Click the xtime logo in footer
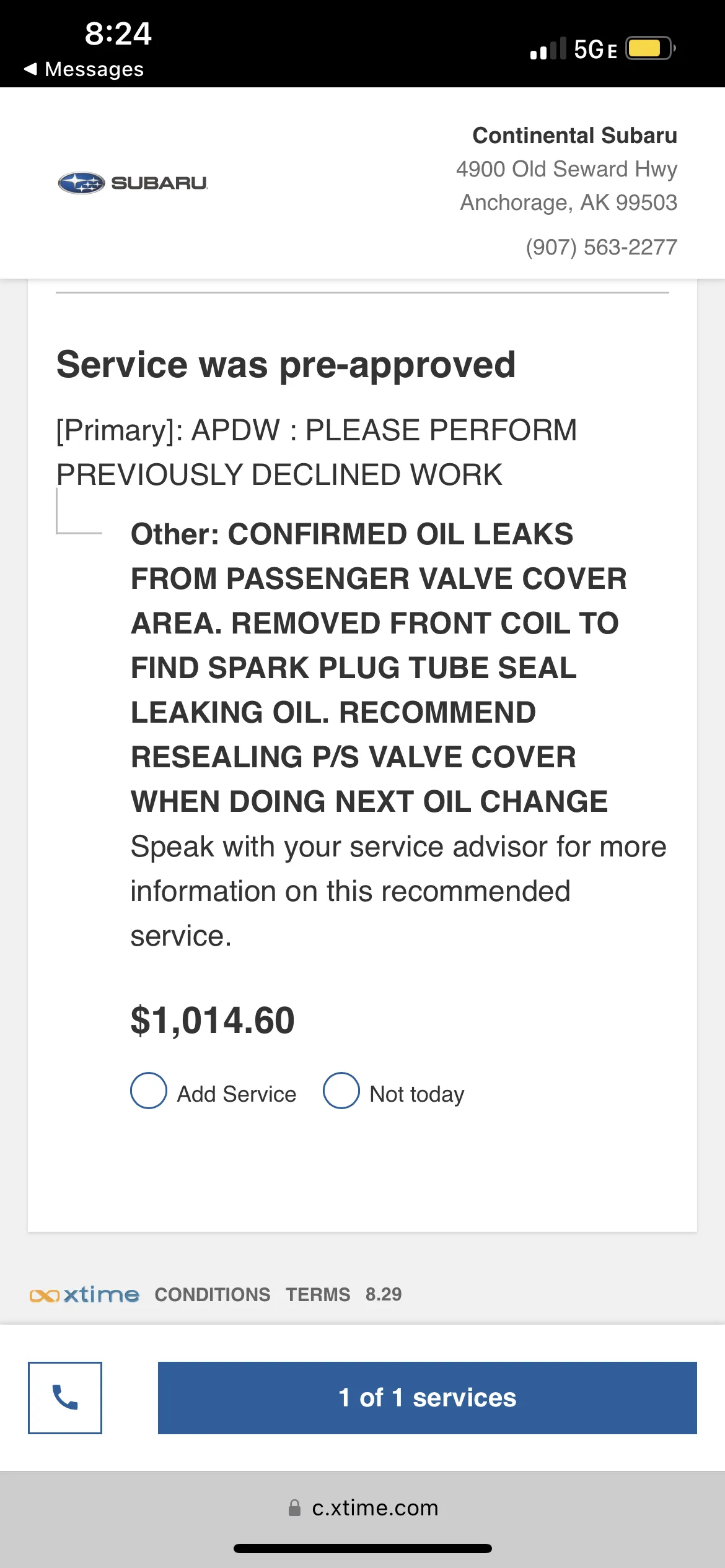The width and height of the screenshot is (725, 1568). (x=84, y=1294)
